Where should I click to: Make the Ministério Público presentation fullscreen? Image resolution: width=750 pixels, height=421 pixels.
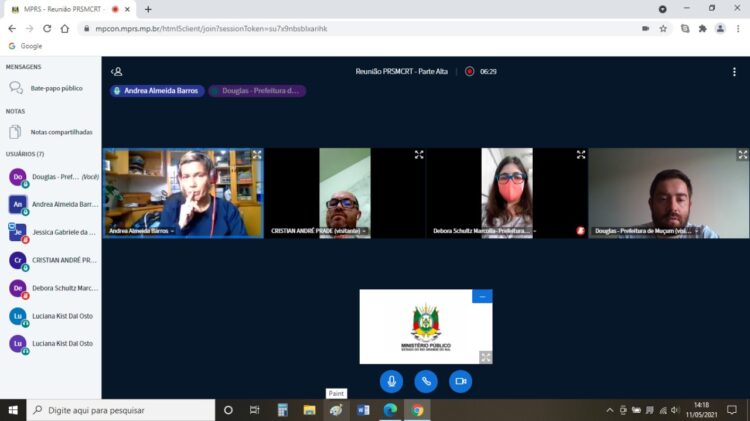point(485,357)
